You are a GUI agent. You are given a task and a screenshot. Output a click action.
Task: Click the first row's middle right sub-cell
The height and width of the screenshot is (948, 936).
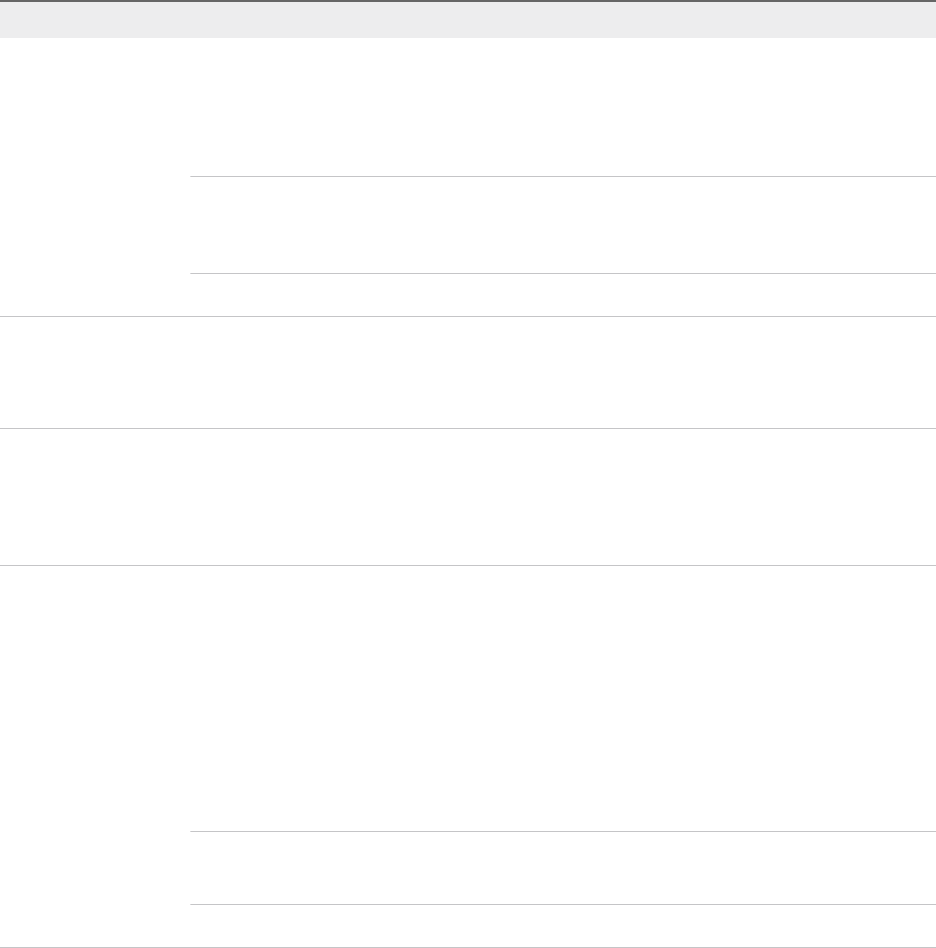[x=556, y=225]
